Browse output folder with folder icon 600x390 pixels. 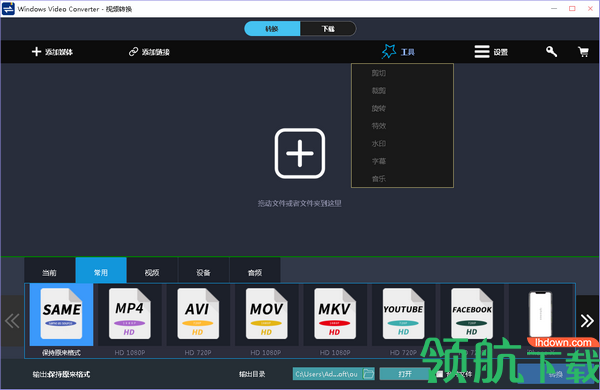(x=368, y=374)
